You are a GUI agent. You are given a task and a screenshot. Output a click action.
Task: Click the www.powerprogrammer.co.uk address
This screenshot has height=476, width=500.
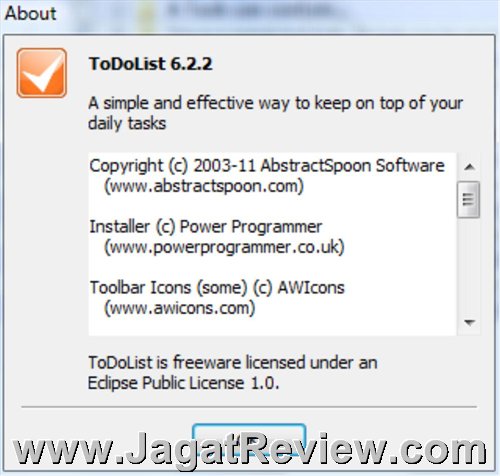pyautogui.click(x=224, y=247)
